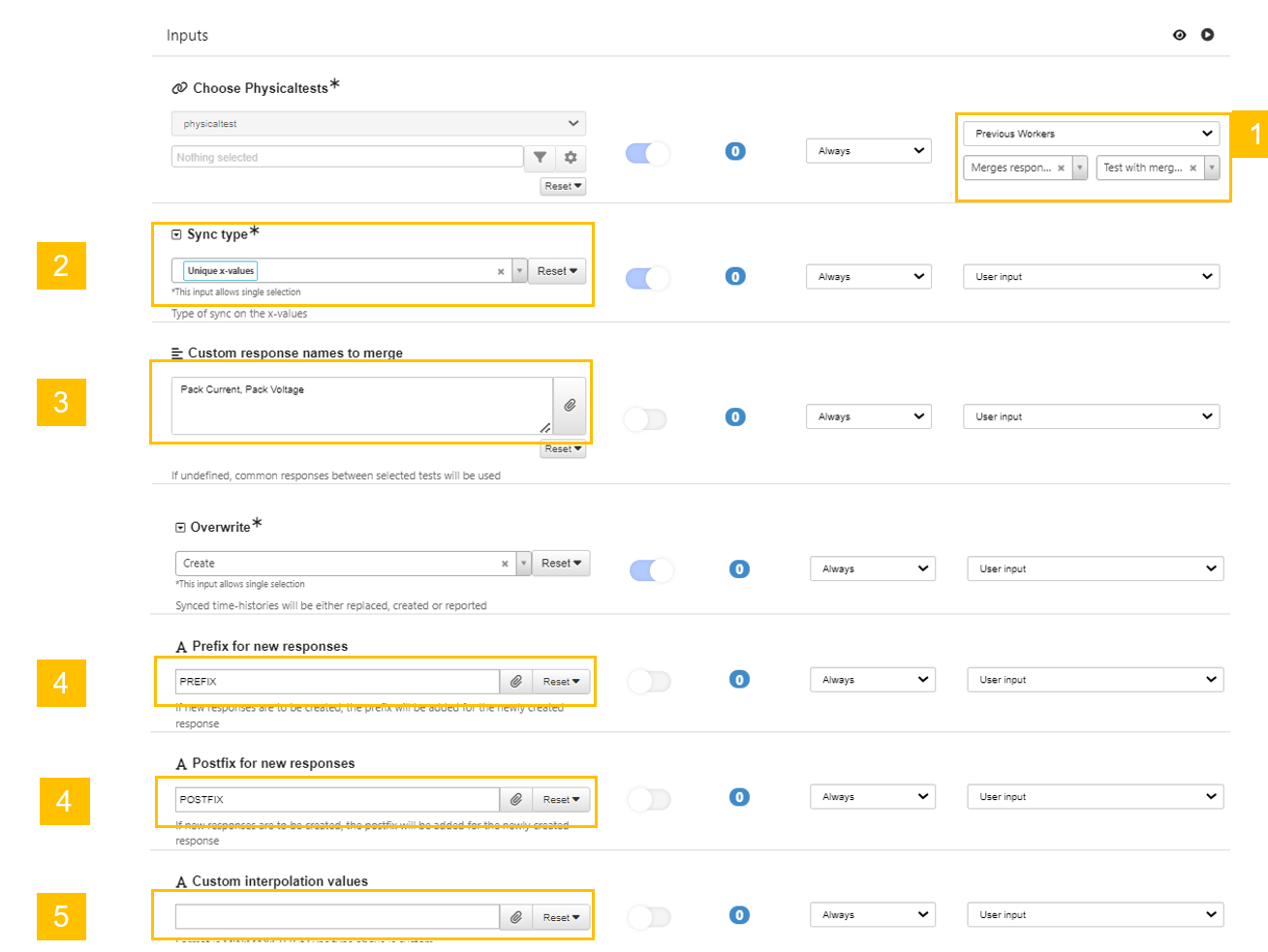Click the blue 0 badge for Prefix row
The image size is (1268, 952).
[739, 680]
